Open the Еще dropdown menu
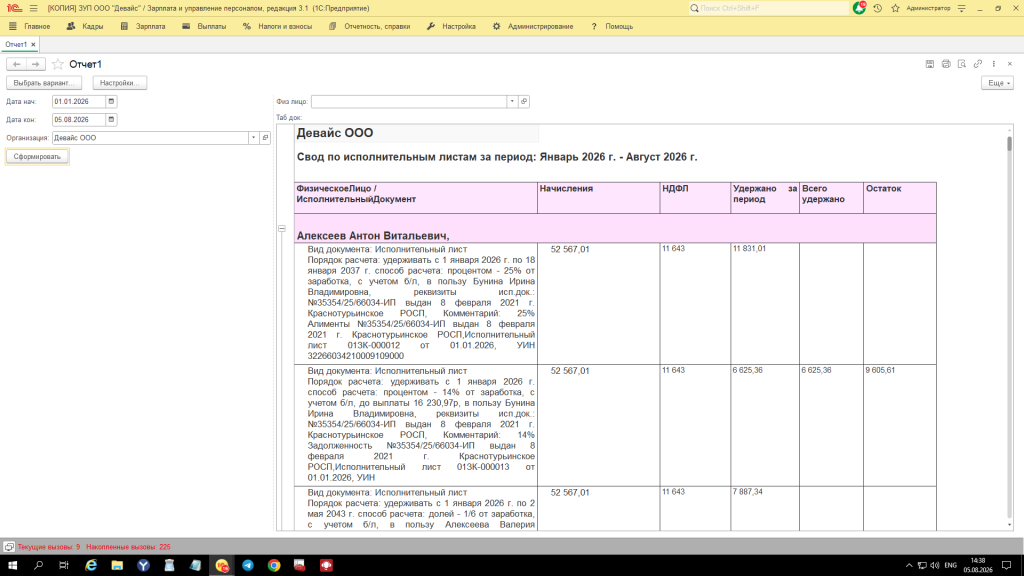Image resolution: width=1024 pixels, height=576 pixels. coord(997,83)
